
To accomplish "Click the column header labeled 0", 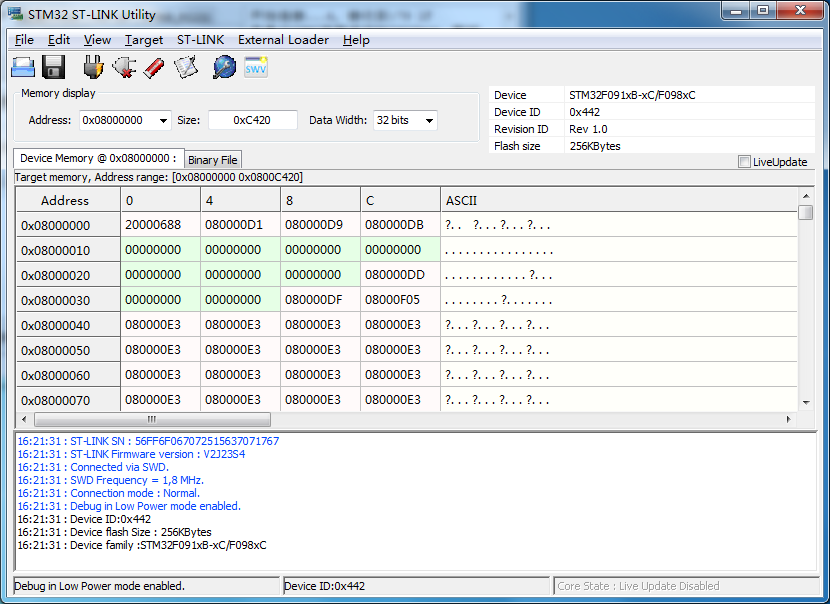I will pyautogui.click(x=160, y=200).
